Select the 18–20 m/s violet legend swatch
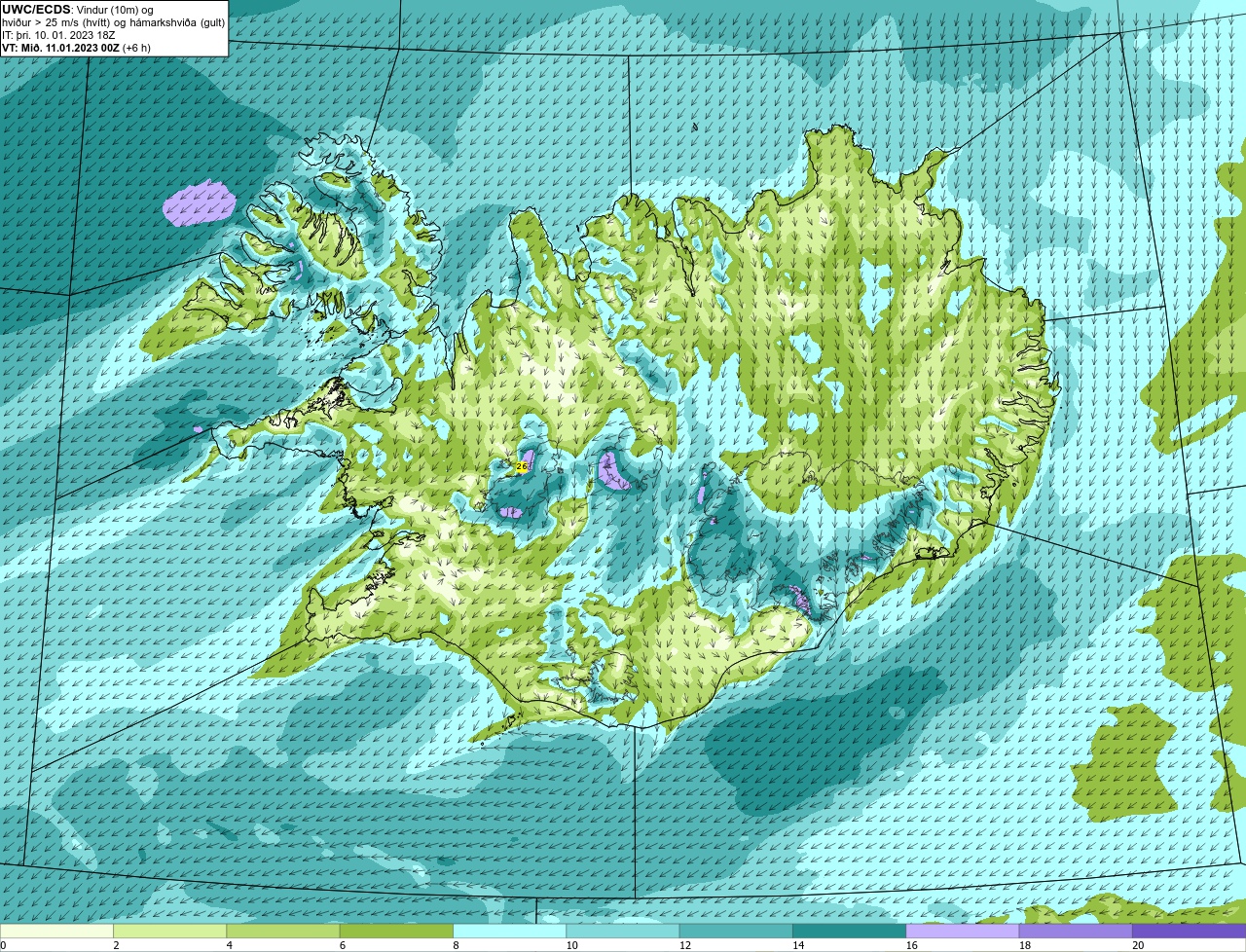The height and width of the screenshot is (952, 1246). 1076,931
